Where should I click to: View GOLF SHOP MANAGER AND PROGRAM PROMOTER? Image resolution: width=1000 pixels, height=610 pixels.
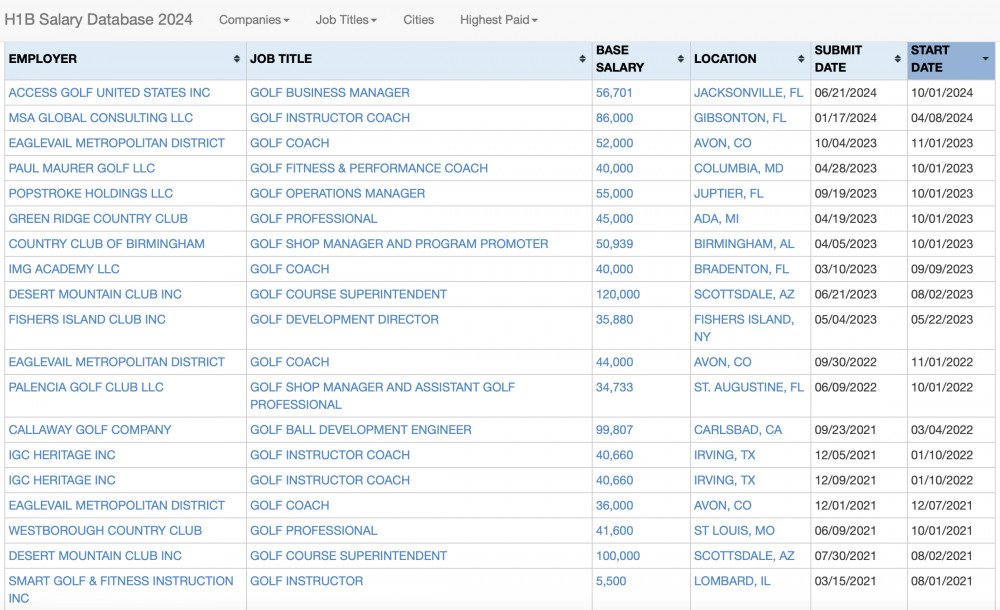(399, 244)
